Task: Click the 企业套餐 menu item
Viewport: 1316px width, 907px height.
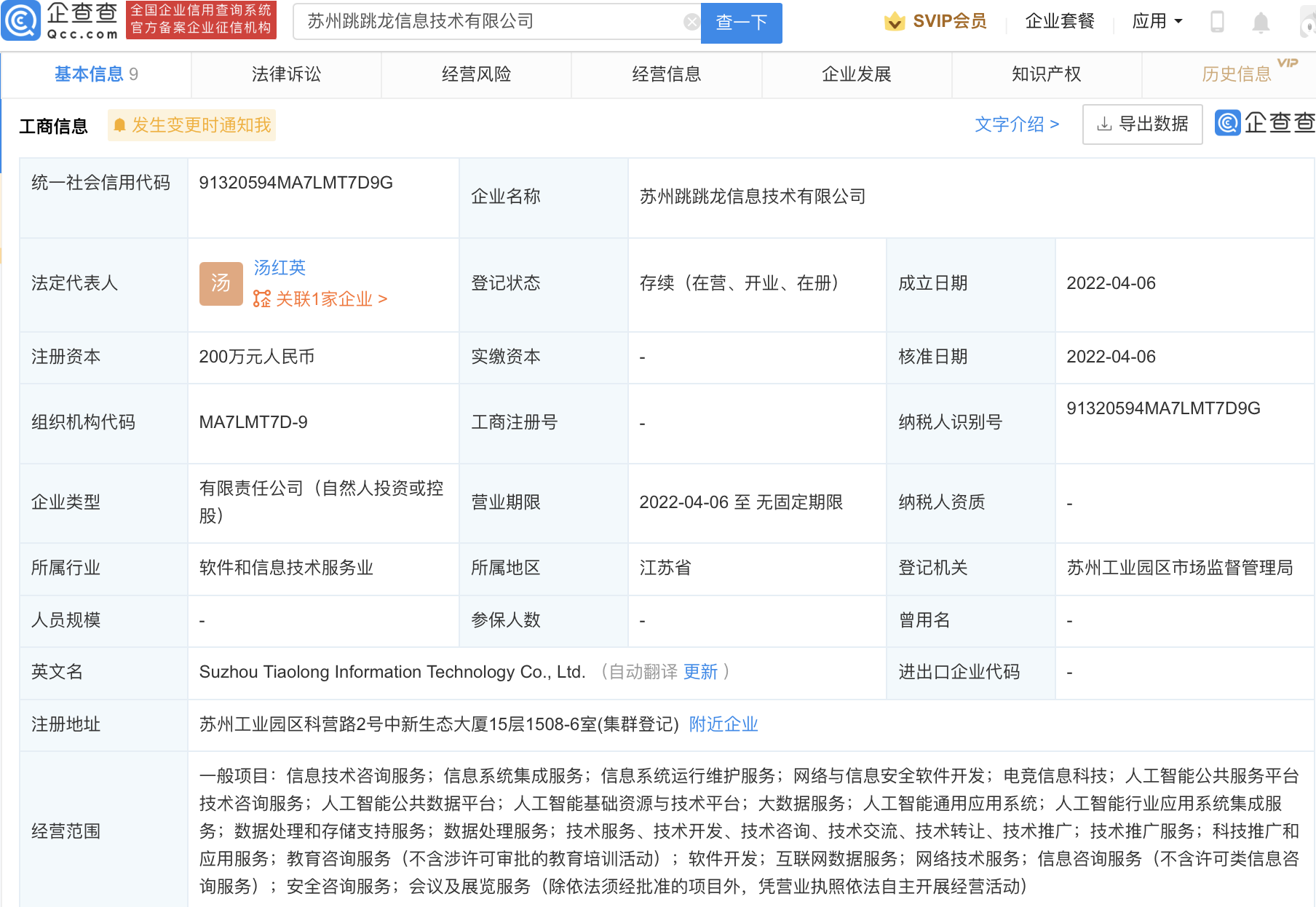Action: click(x=1060, y=22)
